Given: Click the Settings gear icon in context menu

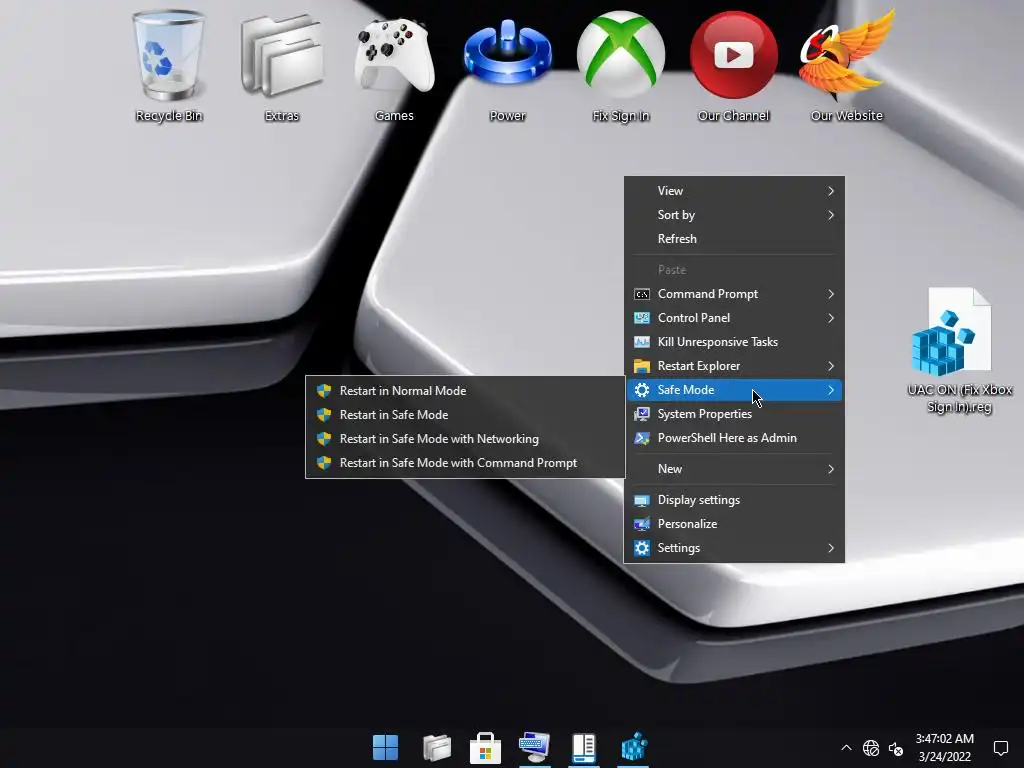Looking at the screenshot, I should pos(642,548).
